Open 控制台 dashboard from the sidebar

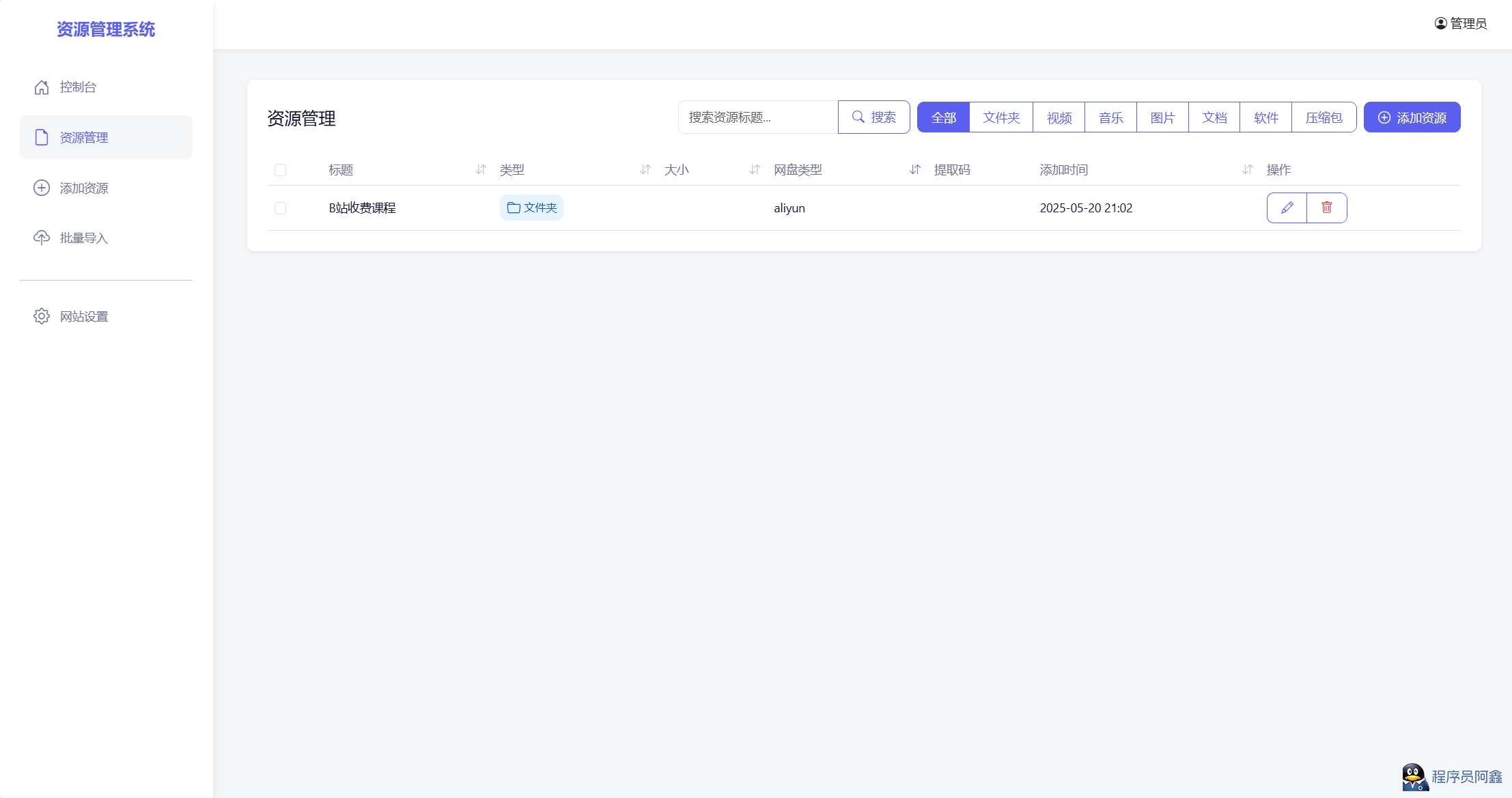pos(106,87)
